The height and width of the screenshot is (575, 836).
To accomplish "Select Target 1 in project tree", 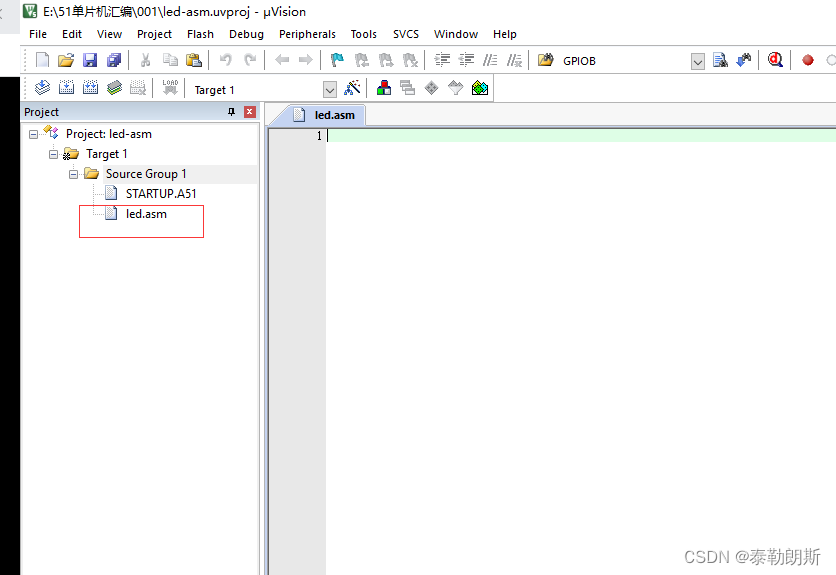I will point(107,154).
